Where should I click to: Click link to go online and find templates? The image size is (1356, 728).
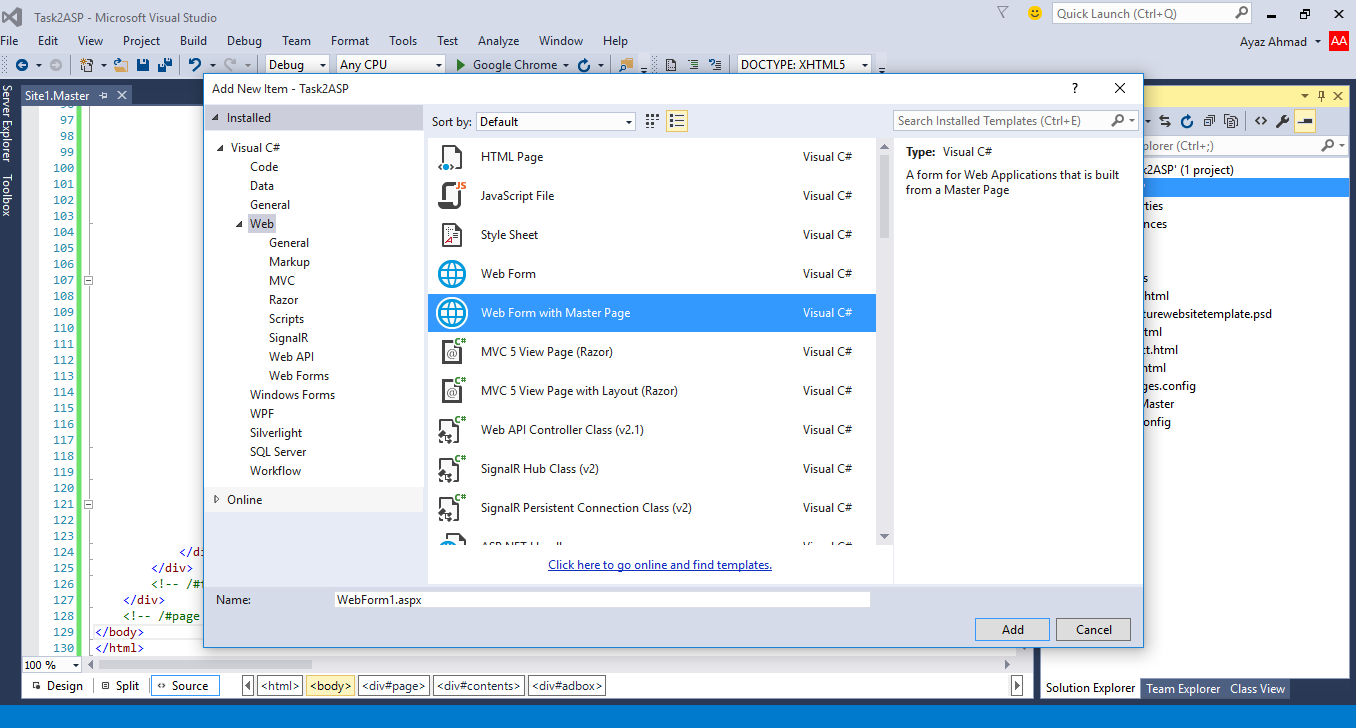pos(660,565)
